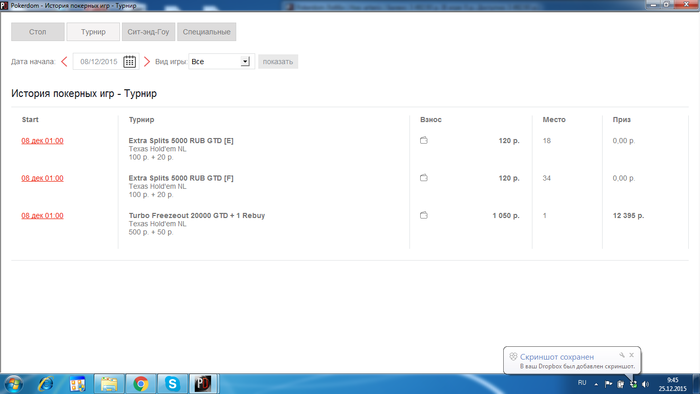The width and height of the screenshot is (700, 394).
Task: Click 500 р. + 50 р. fee text
Action: 151,232
